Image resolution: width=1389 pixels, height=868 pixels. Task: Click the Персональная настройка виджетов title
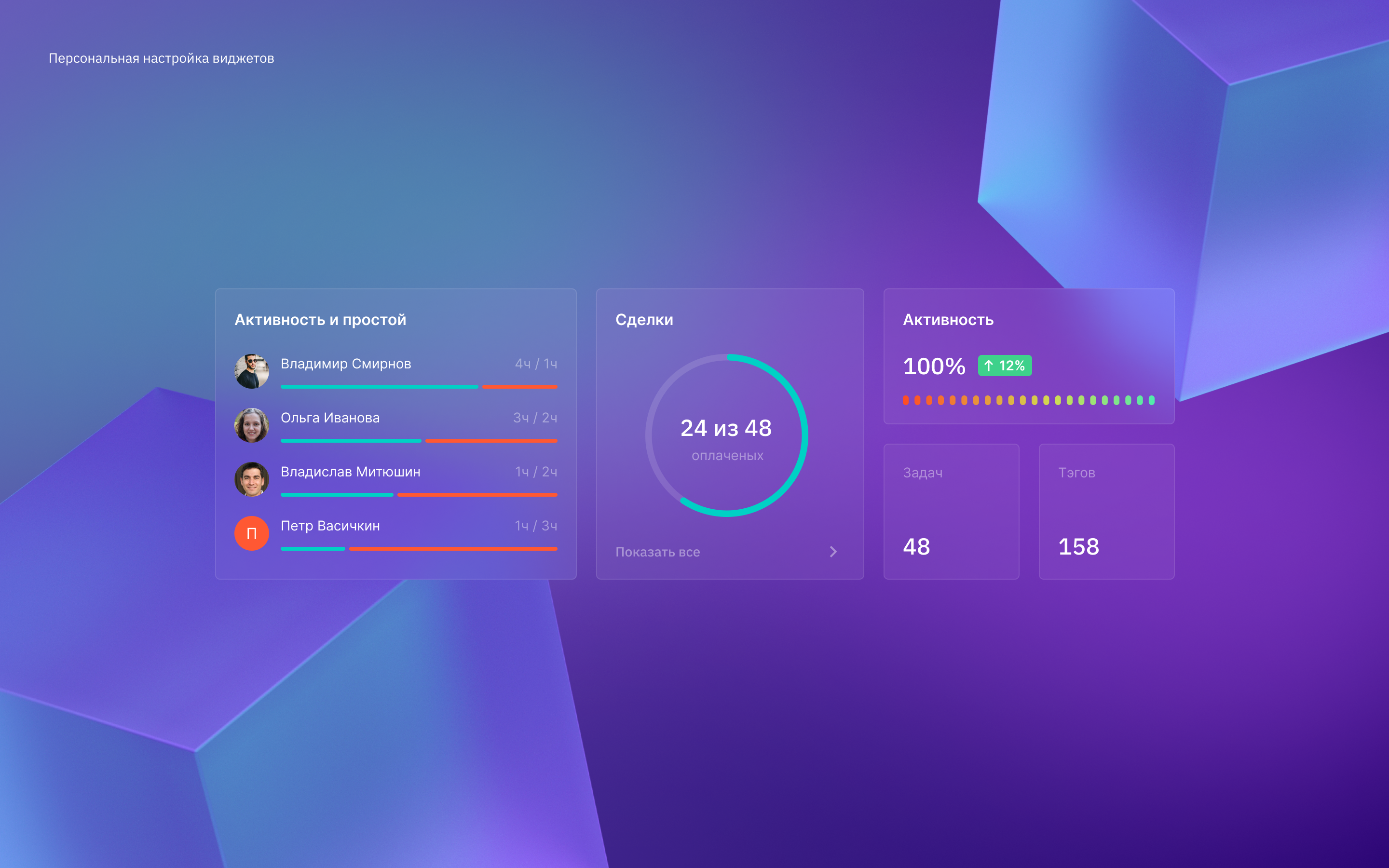click(x=161, y=58)
